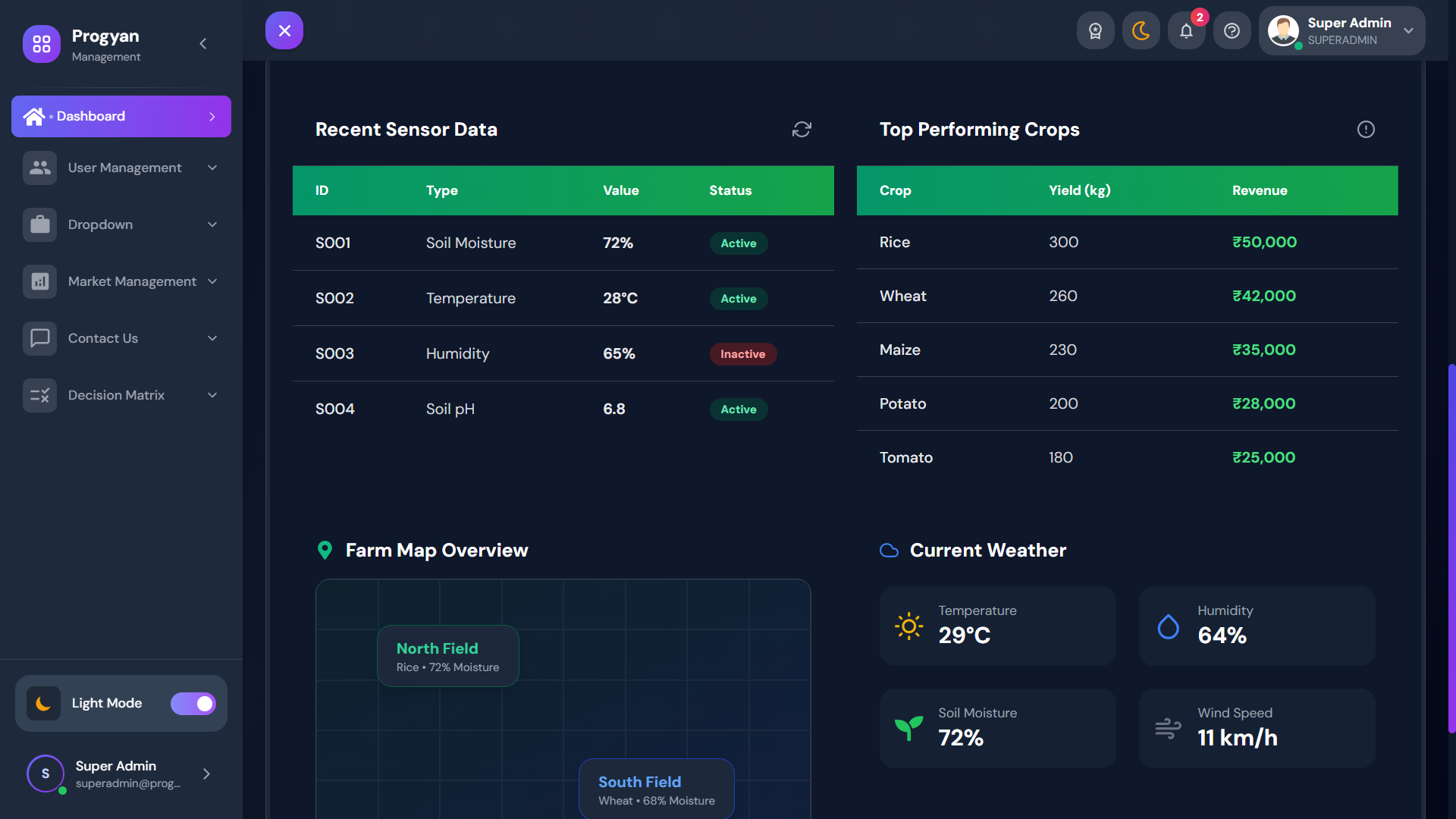Open the Super Admin profile dropdown

click(x=1341, y=31)
